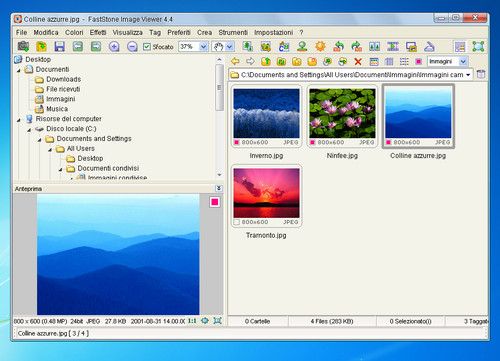Select the Immagini folder in tree

(60, 99)
